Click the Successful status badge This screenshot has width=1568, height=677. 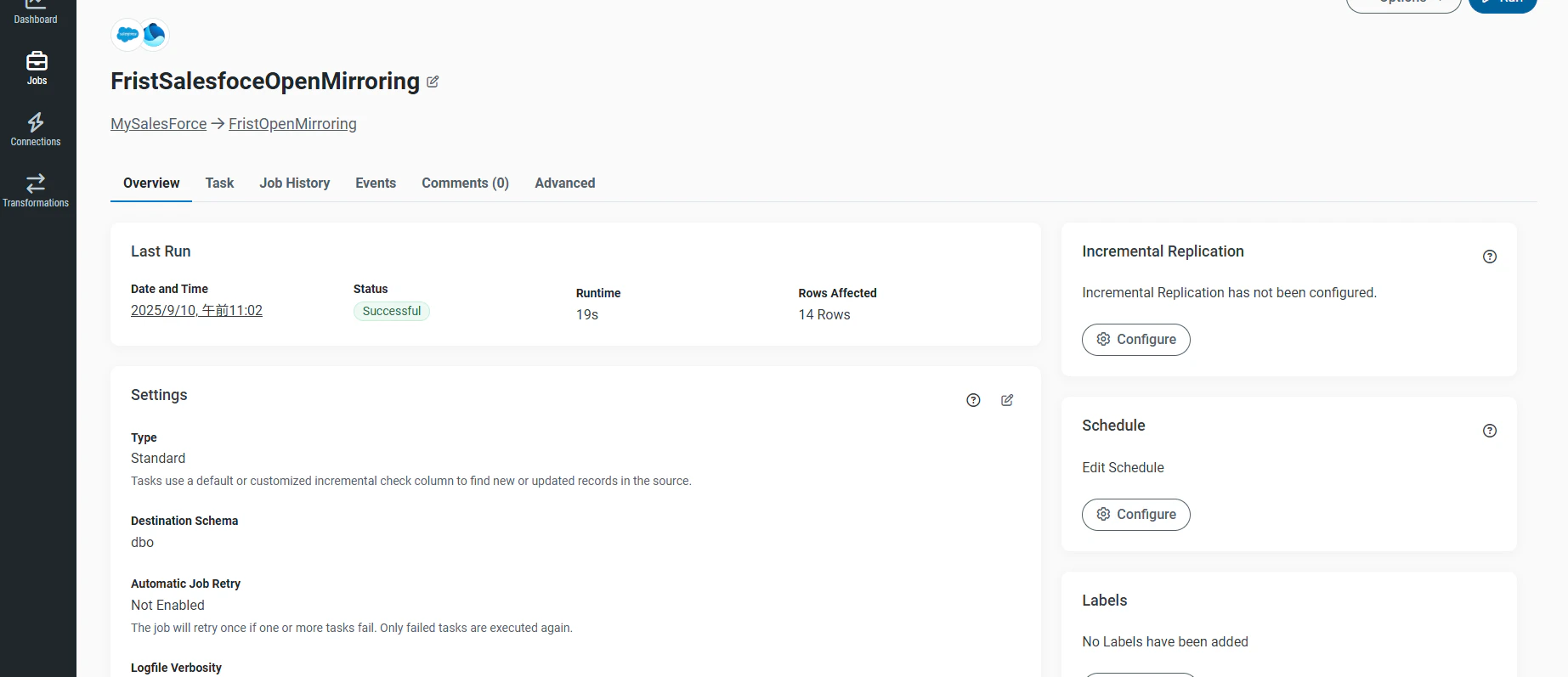click(x=392, y=311)
